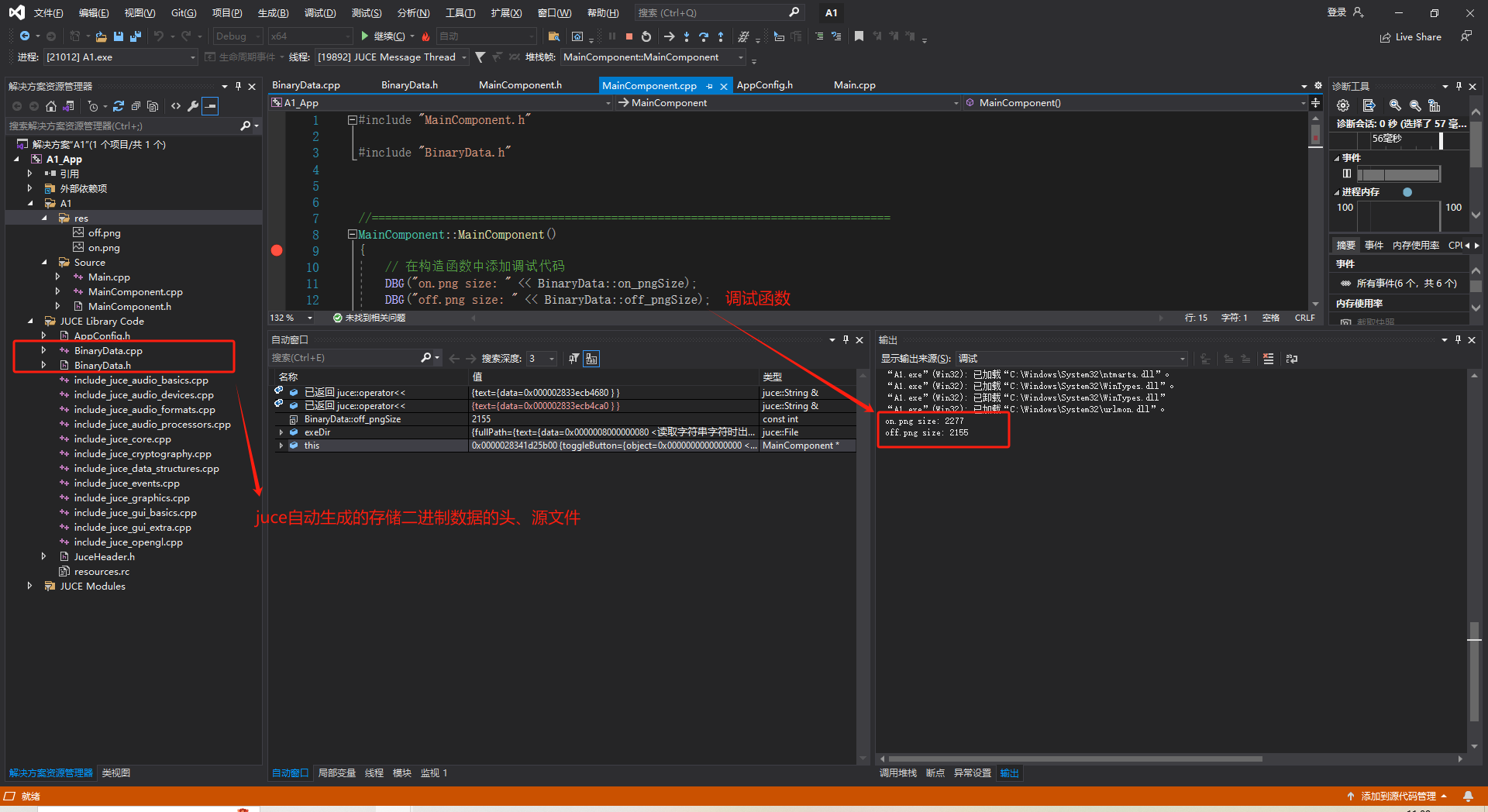Viewport: 1488px width, 812px height.
Task: Click the Hot Reload flame icon
Action: tap(425, 36)
